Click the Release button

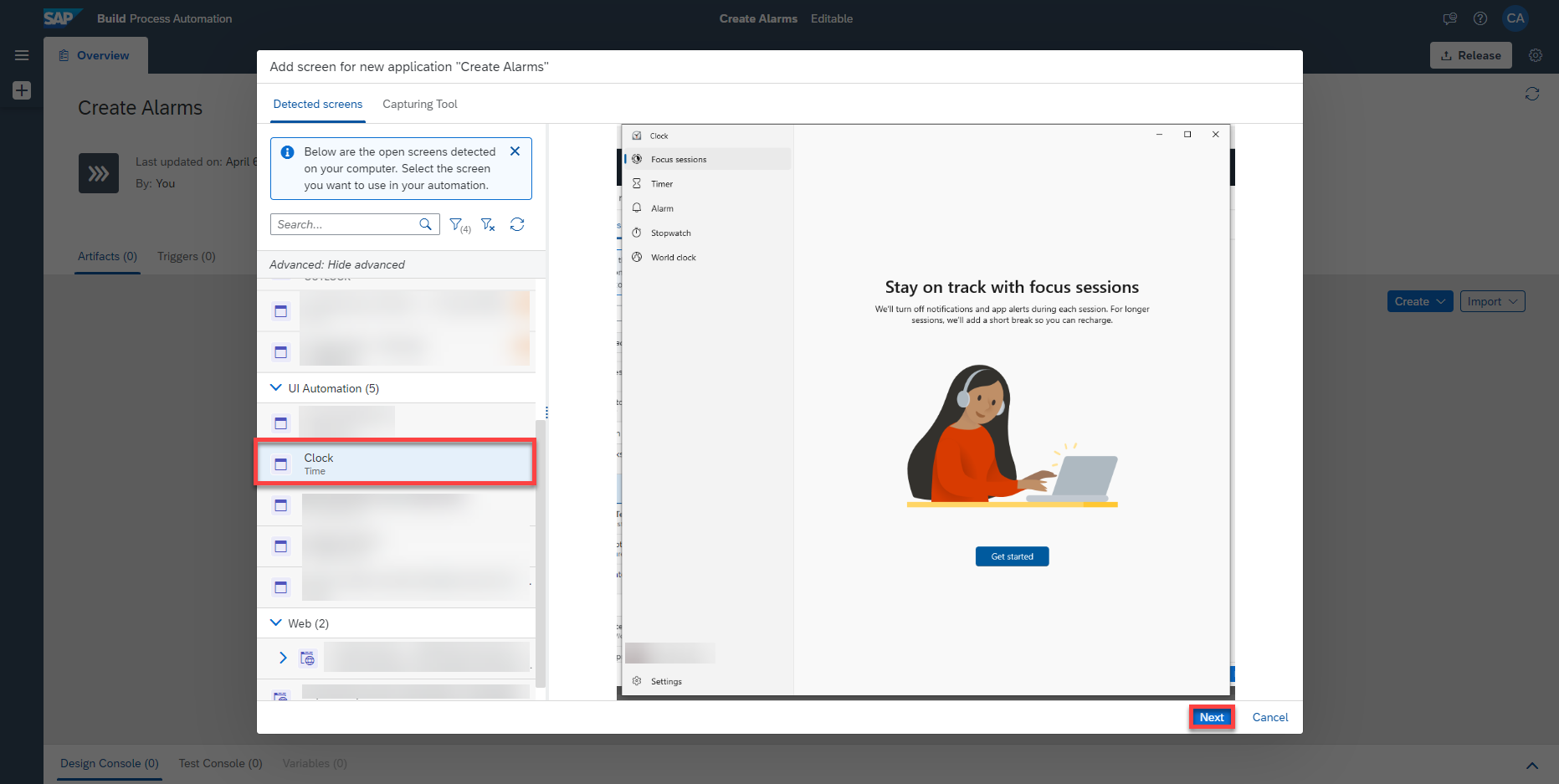(x=1471, y=55)
